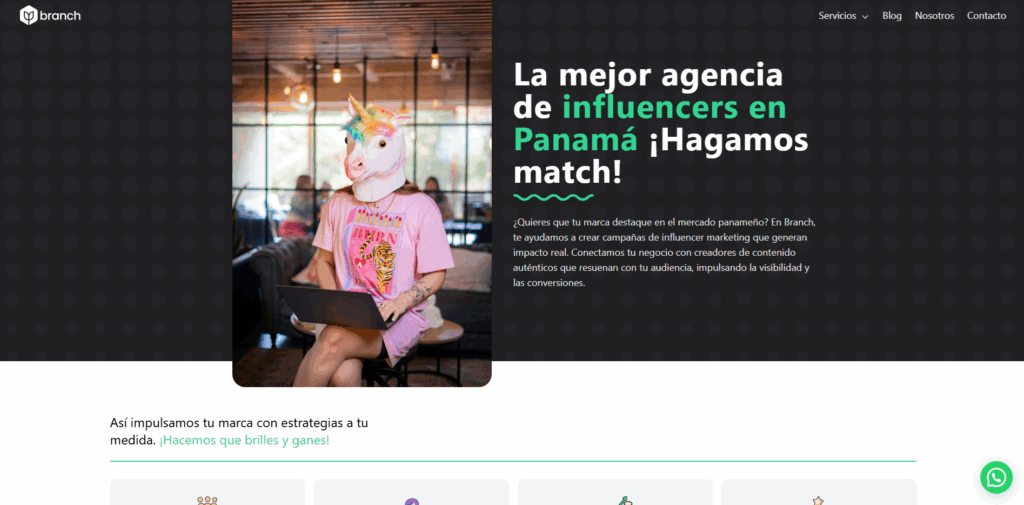Click the green wavy underline below the heading
The height and width of the screenshot is (505, 1024).
pos(553,196)
